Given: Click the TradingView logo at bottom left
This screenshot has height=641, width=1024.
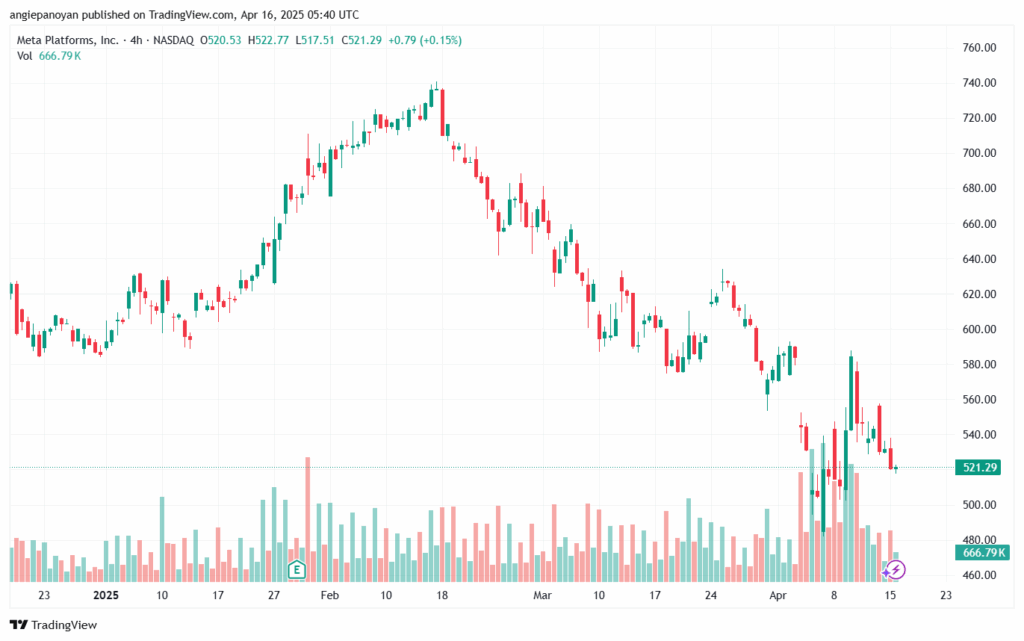Looking at the screenshot, I should pos(54,625).
